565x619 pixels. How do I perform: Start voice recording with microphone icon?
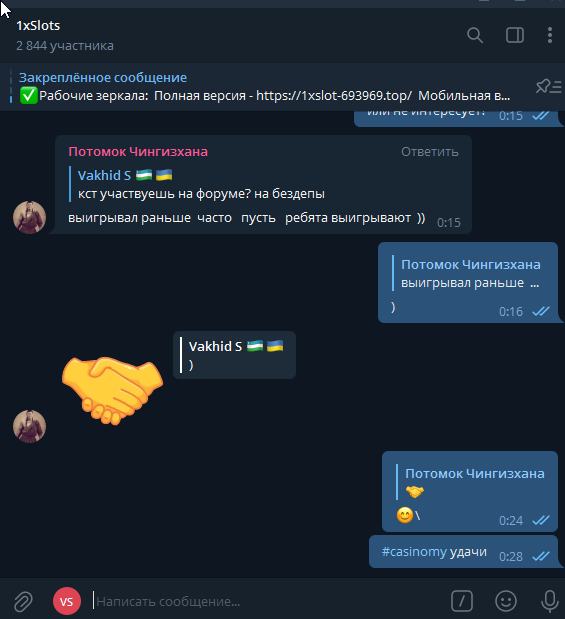click(549, 601)
